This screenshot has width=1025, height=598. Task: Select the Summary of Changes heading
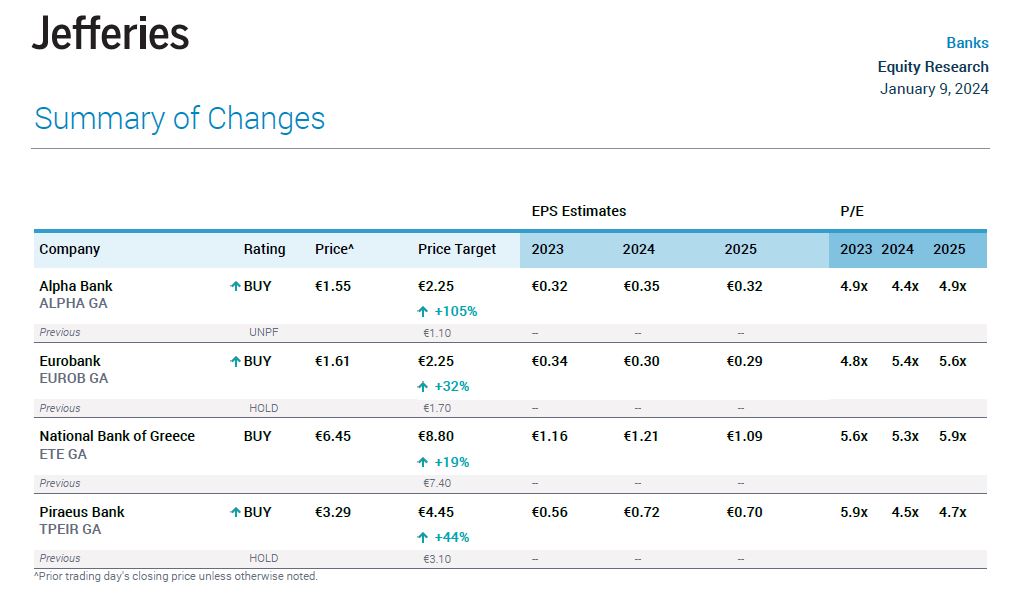click(180, 118)
